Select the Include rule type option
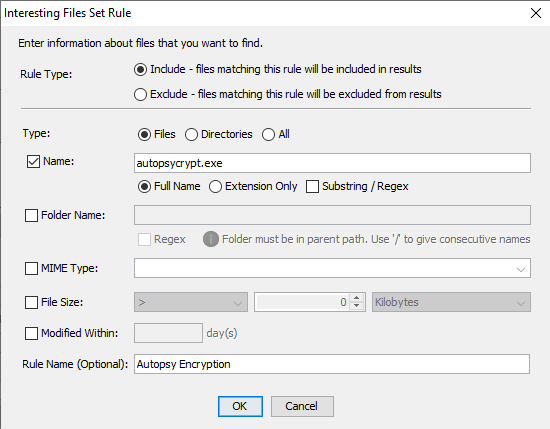550x429 pixels. [x=140, y=69]
